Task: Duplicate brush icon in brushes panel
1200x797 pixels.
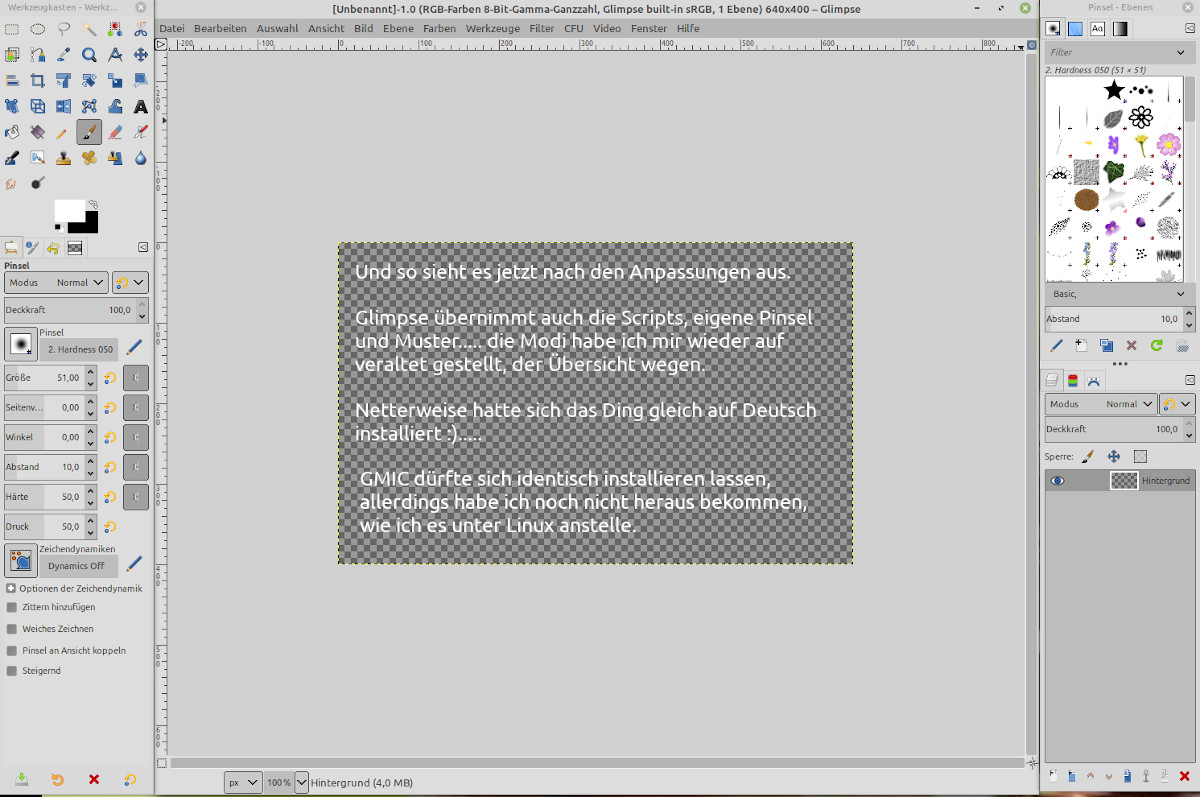Action: pos(1106,345)
